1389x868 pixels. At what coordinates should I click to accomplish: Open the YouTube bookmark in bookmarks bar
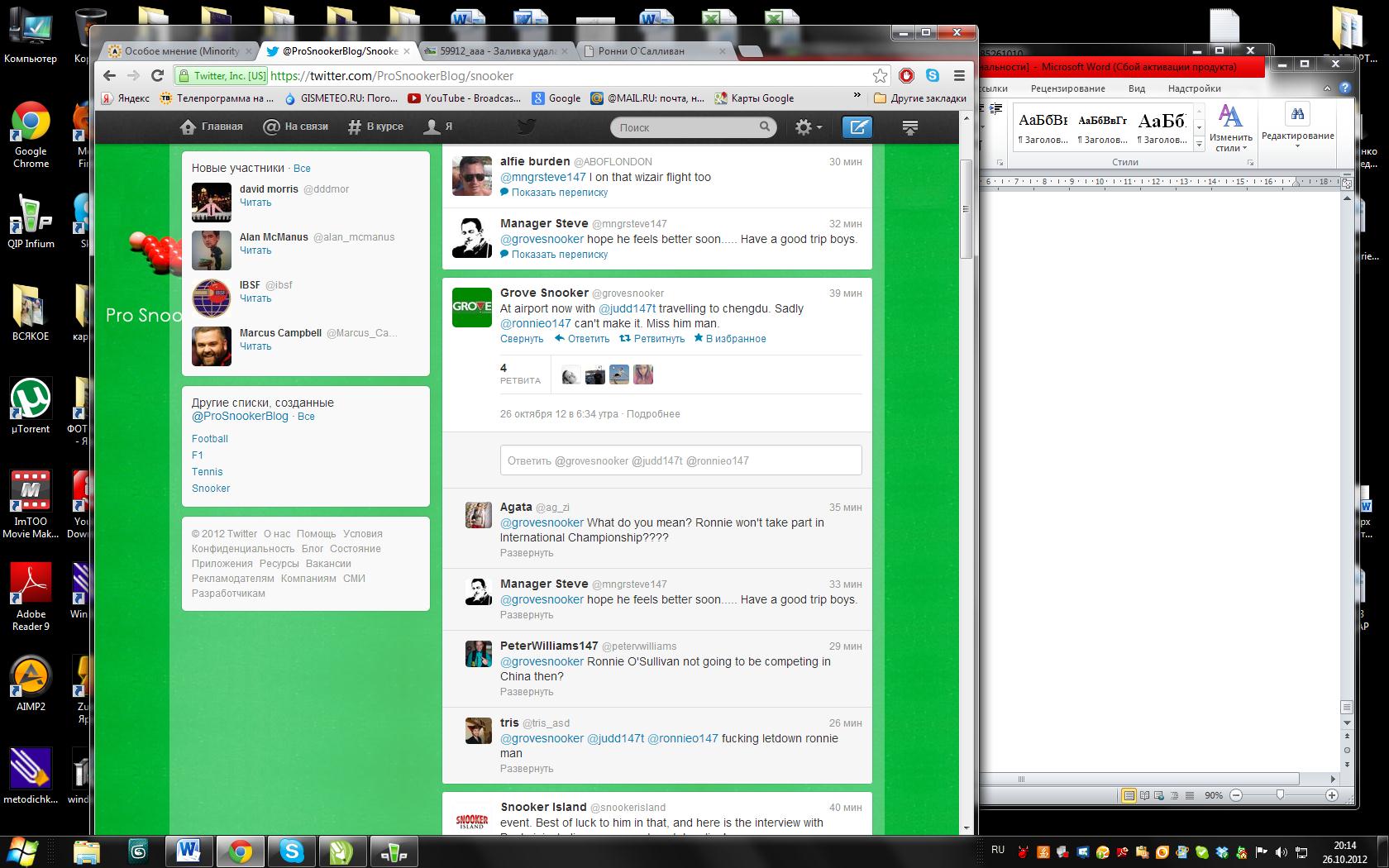464,98
